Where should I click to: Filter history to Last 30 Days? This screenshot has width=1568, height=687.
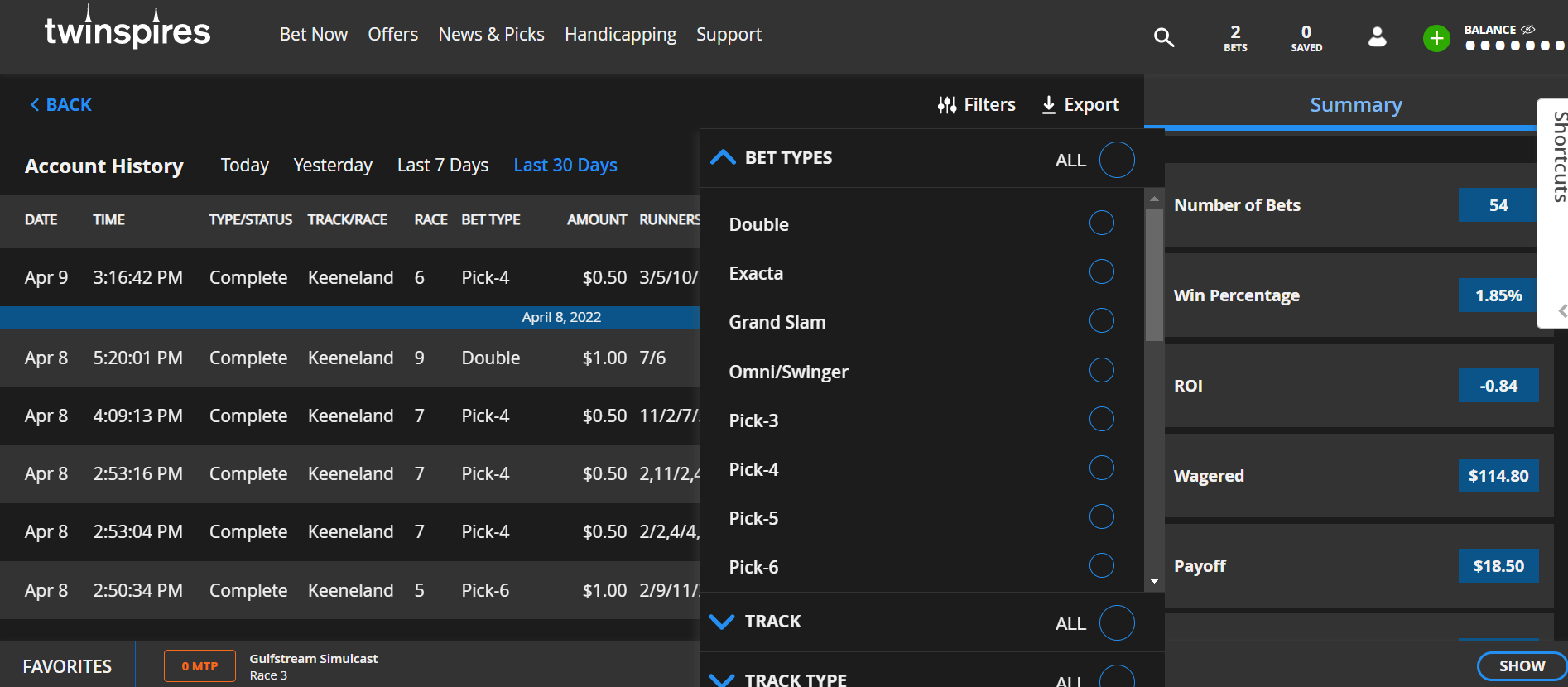coord(565,166)
